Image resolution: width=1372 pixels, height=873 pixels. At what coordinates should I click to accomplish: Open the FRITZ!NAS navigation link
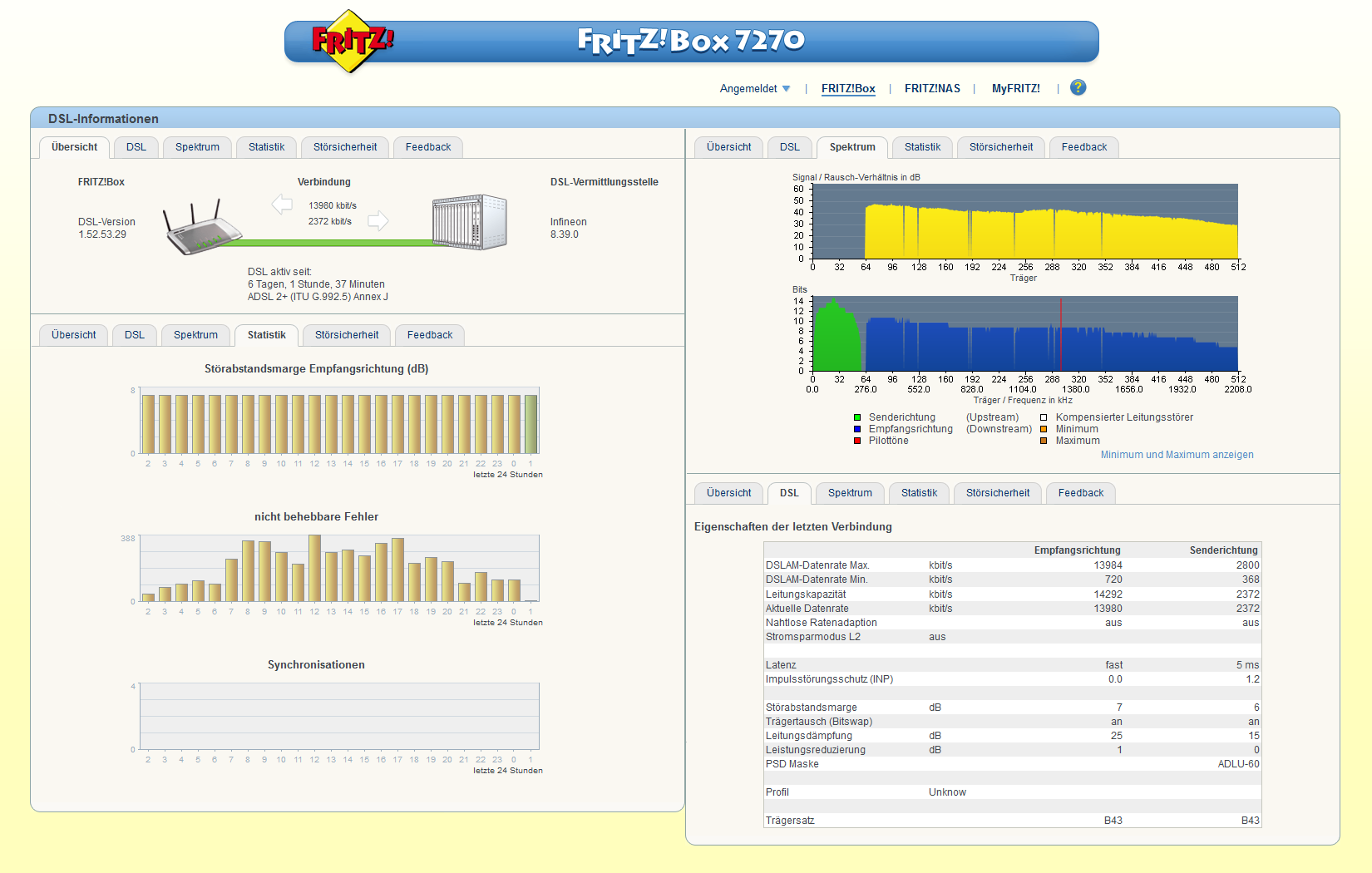pos(932,88)
